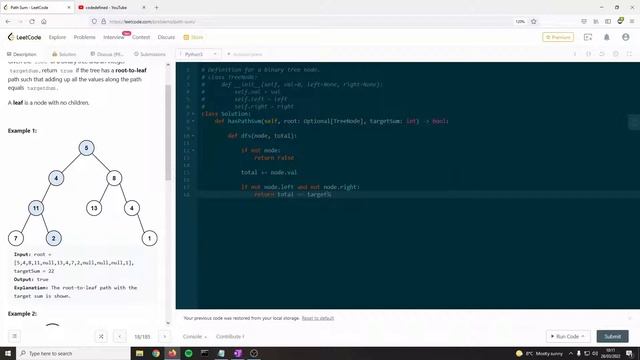Switch to the Submissions tab
640x360 pixels.
point(150,54)
